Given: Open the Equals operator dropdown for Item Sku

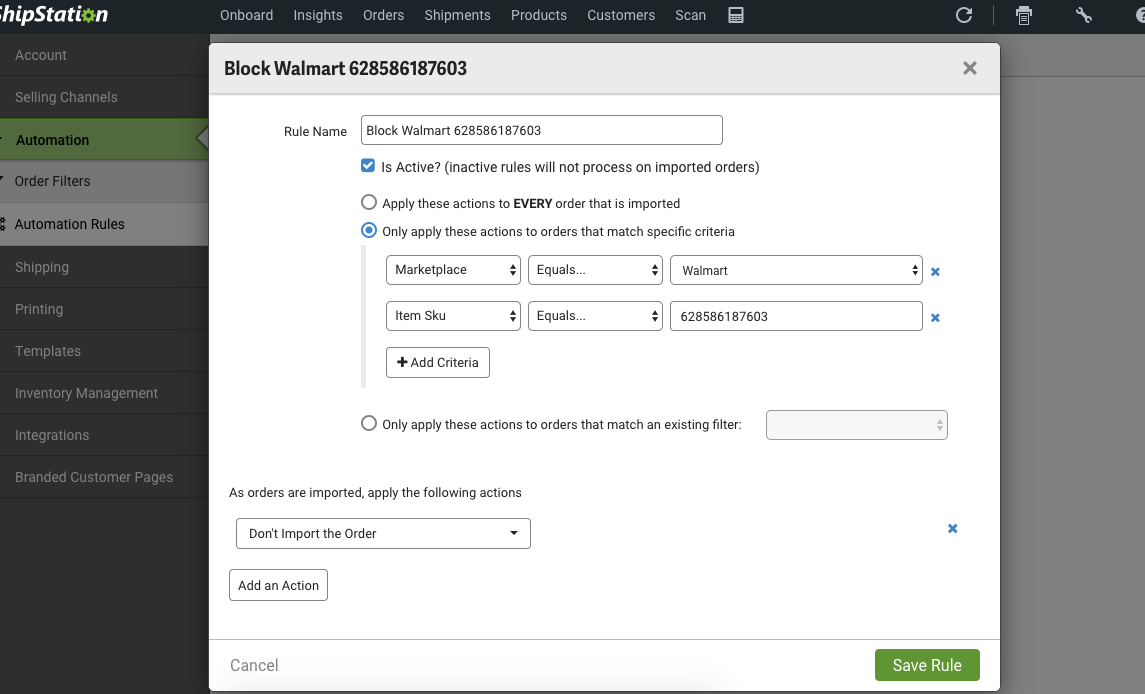Looking at the screenshot, I should click(595, 316).
